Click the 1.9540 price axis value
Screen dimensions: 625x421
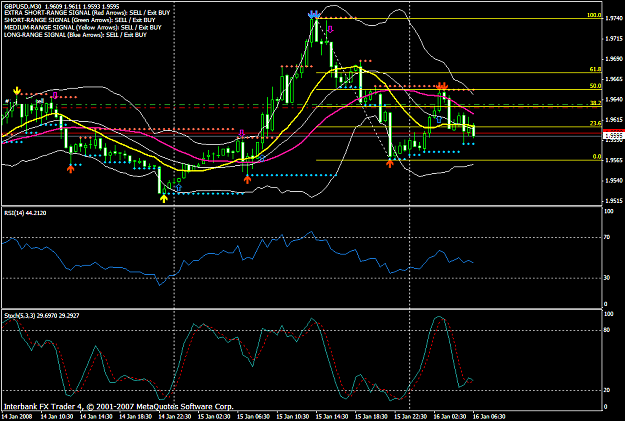[x=614, y=181]
